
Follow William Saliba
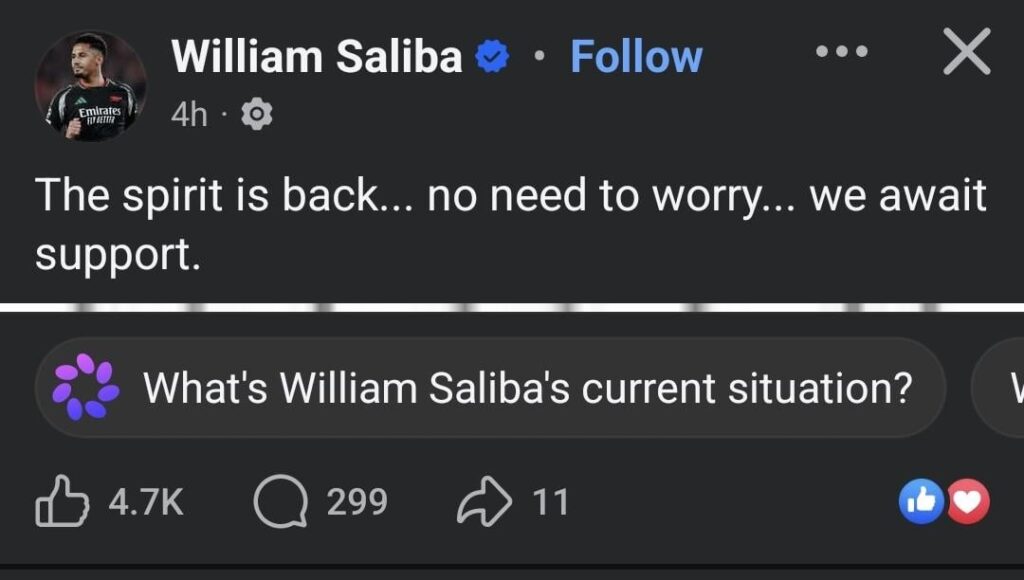(636, 57)
